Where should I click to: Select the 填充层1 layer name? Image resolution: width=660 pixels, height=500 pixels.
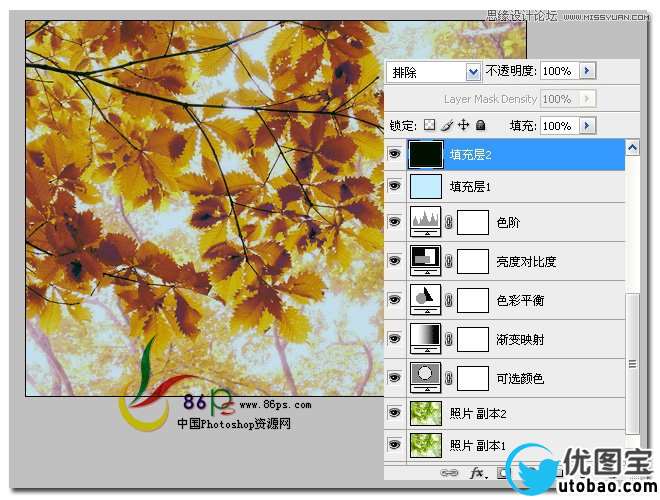470,186
